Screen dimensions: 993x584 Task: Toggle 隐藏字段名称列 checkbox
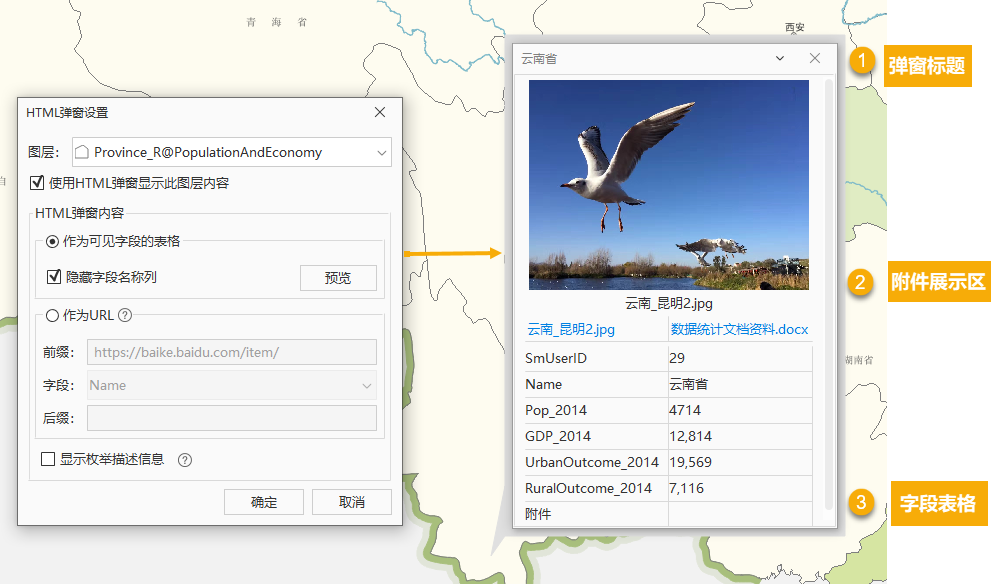[54, 277]
